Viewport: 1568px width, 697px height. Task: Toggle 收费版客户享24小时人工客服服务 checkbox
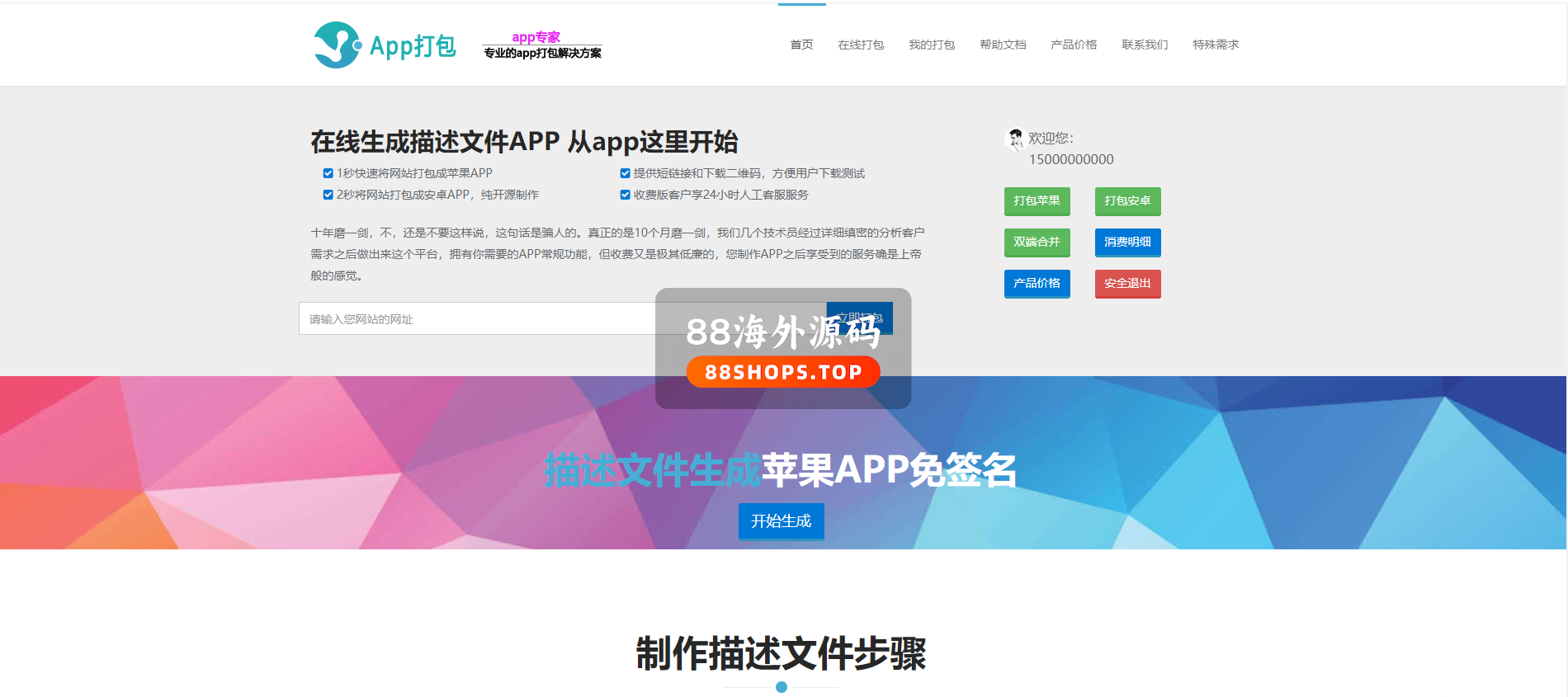pos(625,195)
